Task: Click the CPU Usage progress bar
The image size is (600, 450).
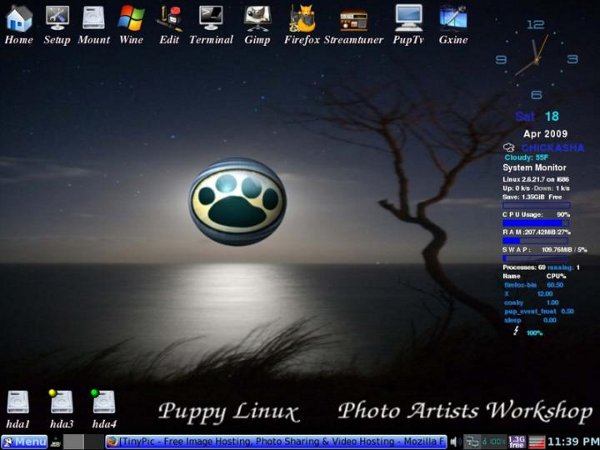Action: 536,223
